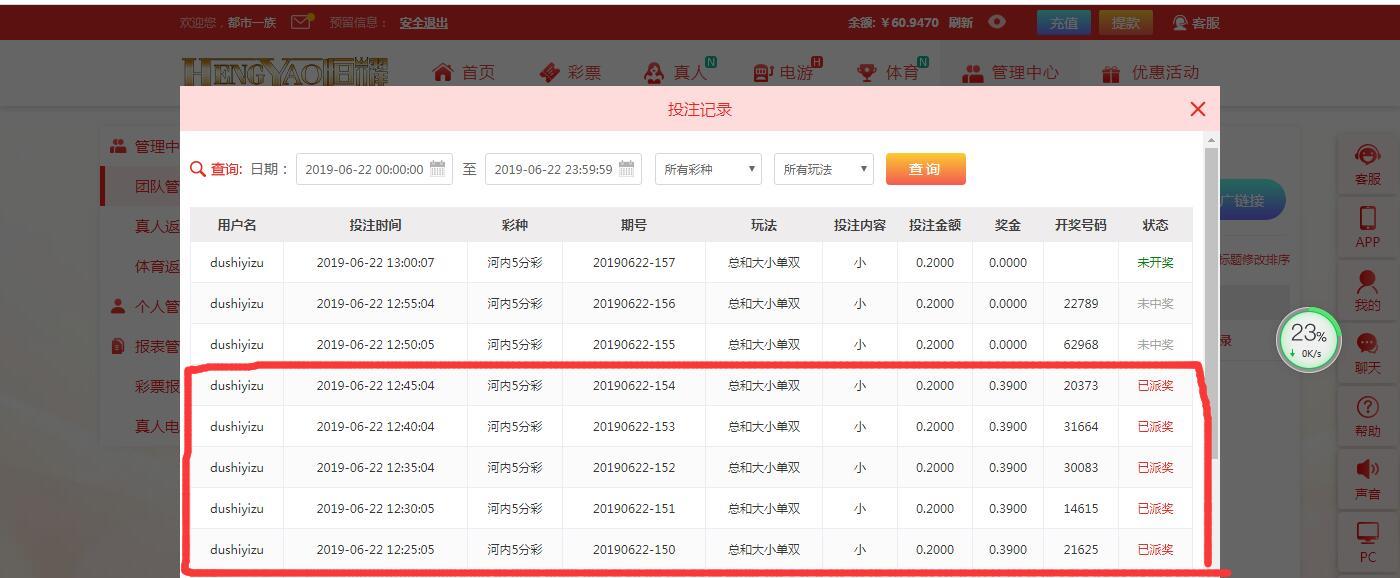Screen dimensions: 1400x578
Task: Click the 安全退出 logout link
Action: tap(423, 22)
